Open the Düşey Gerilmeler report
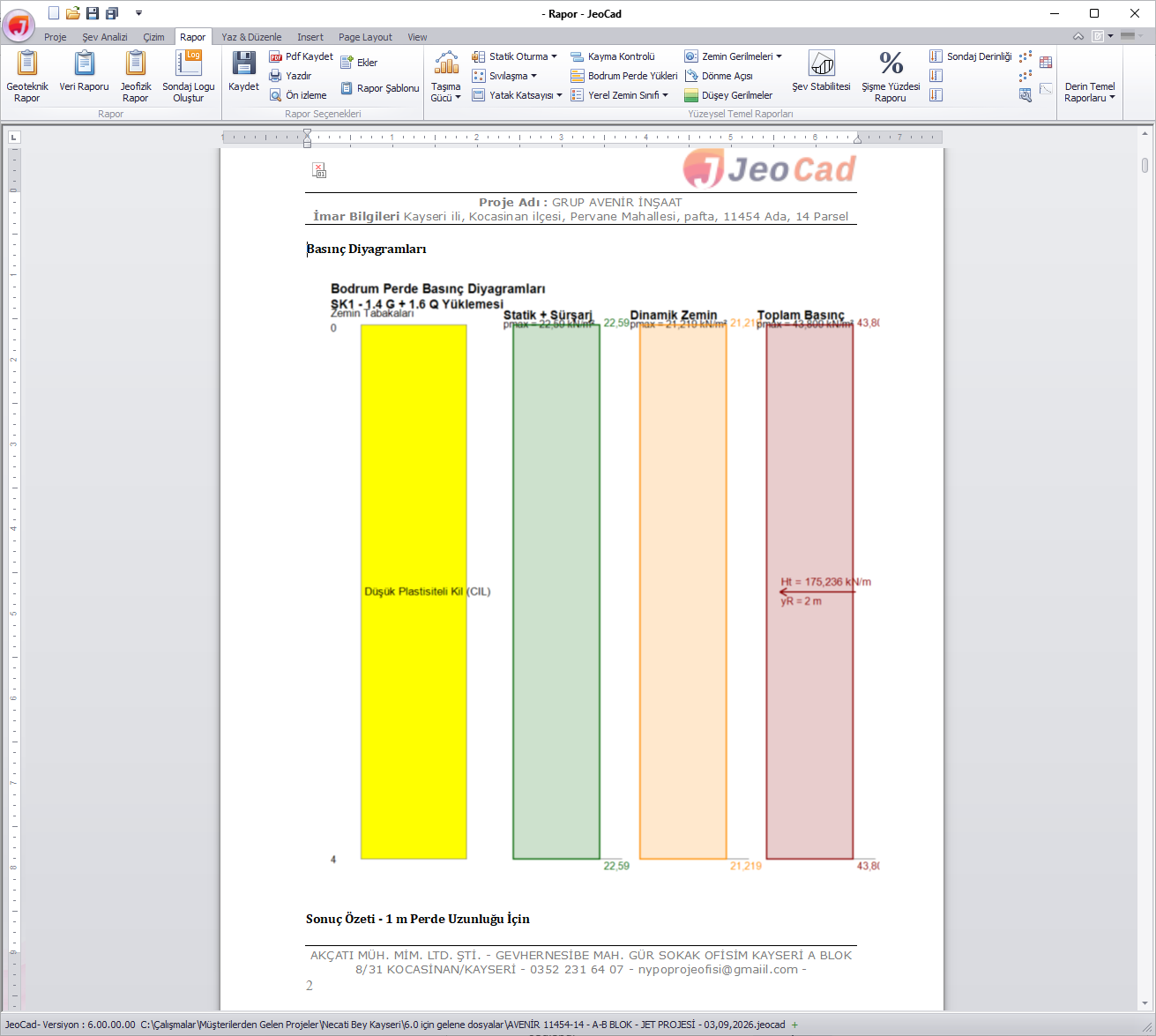This screenshot has width=1156, height=1036. pyautogui.click(x=728, y=95)
